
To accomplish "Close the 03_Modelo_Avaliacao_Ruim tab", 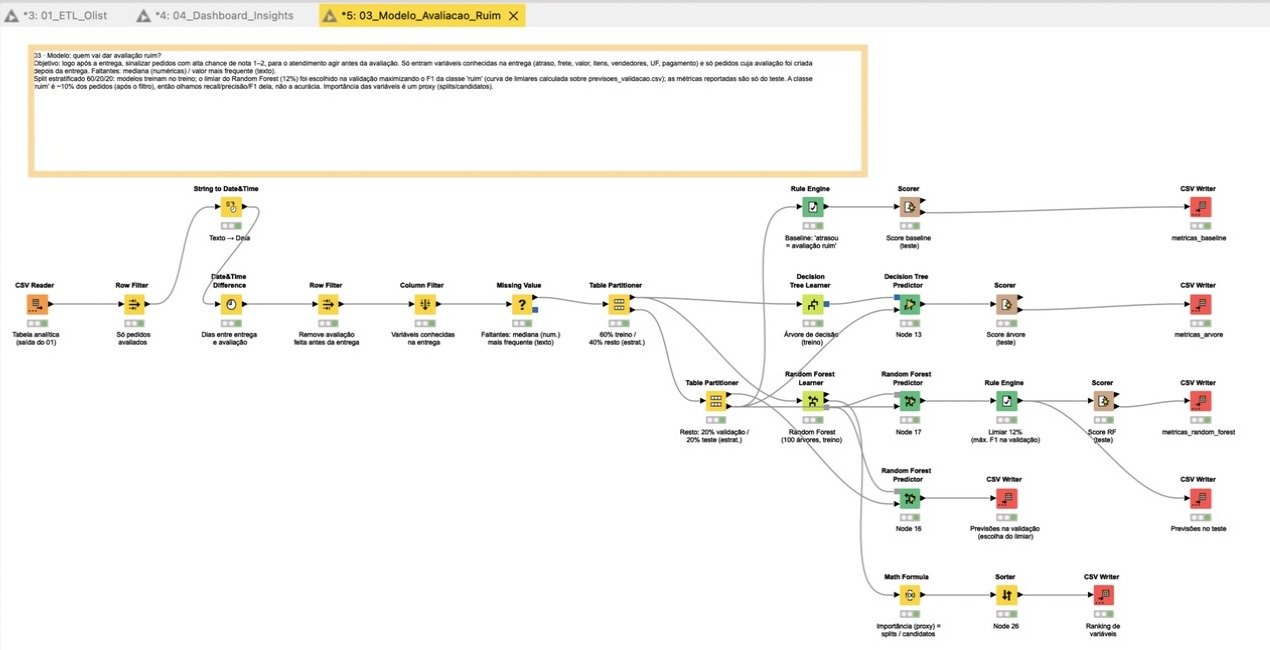I will click(514, 15).
